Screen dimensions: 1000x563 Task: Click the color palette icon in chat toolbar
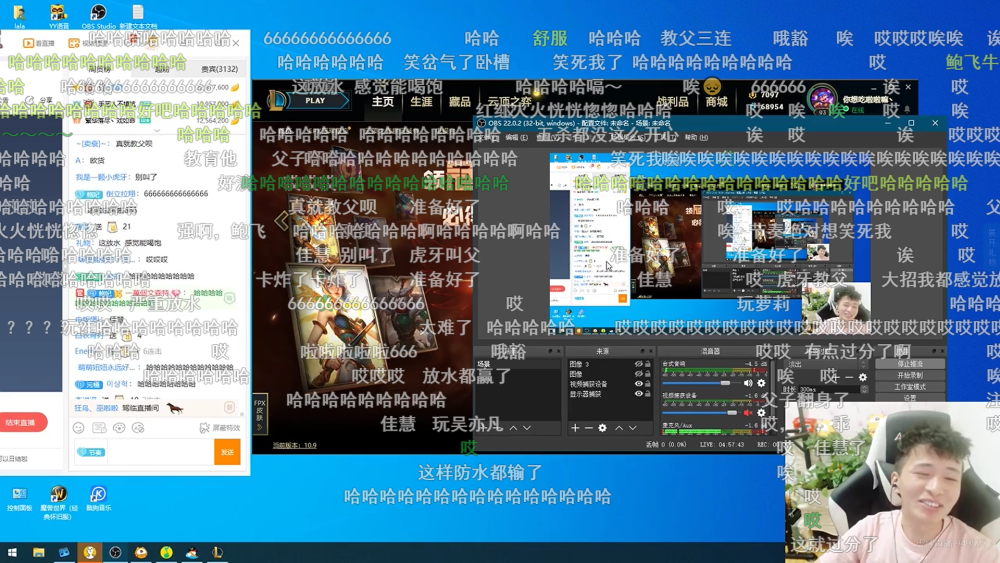pos(119,428)
